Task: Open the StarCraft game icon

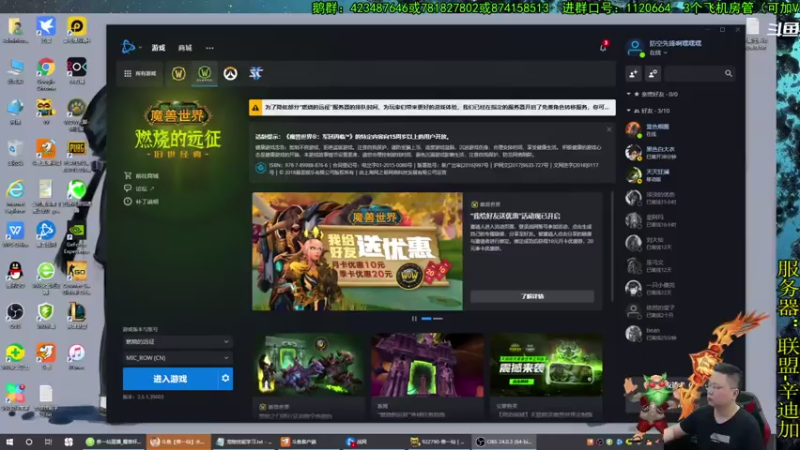Action: (x=256, y=73)
